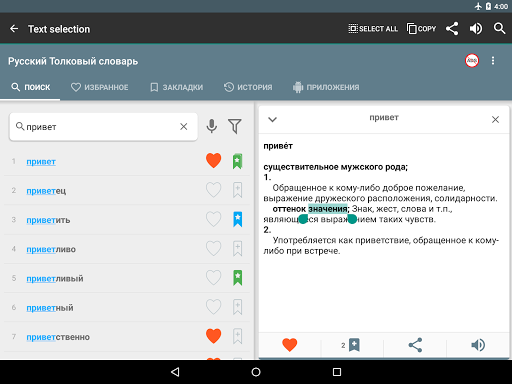
Task: Add bookmark for приветливо
Action: [237, 249]
